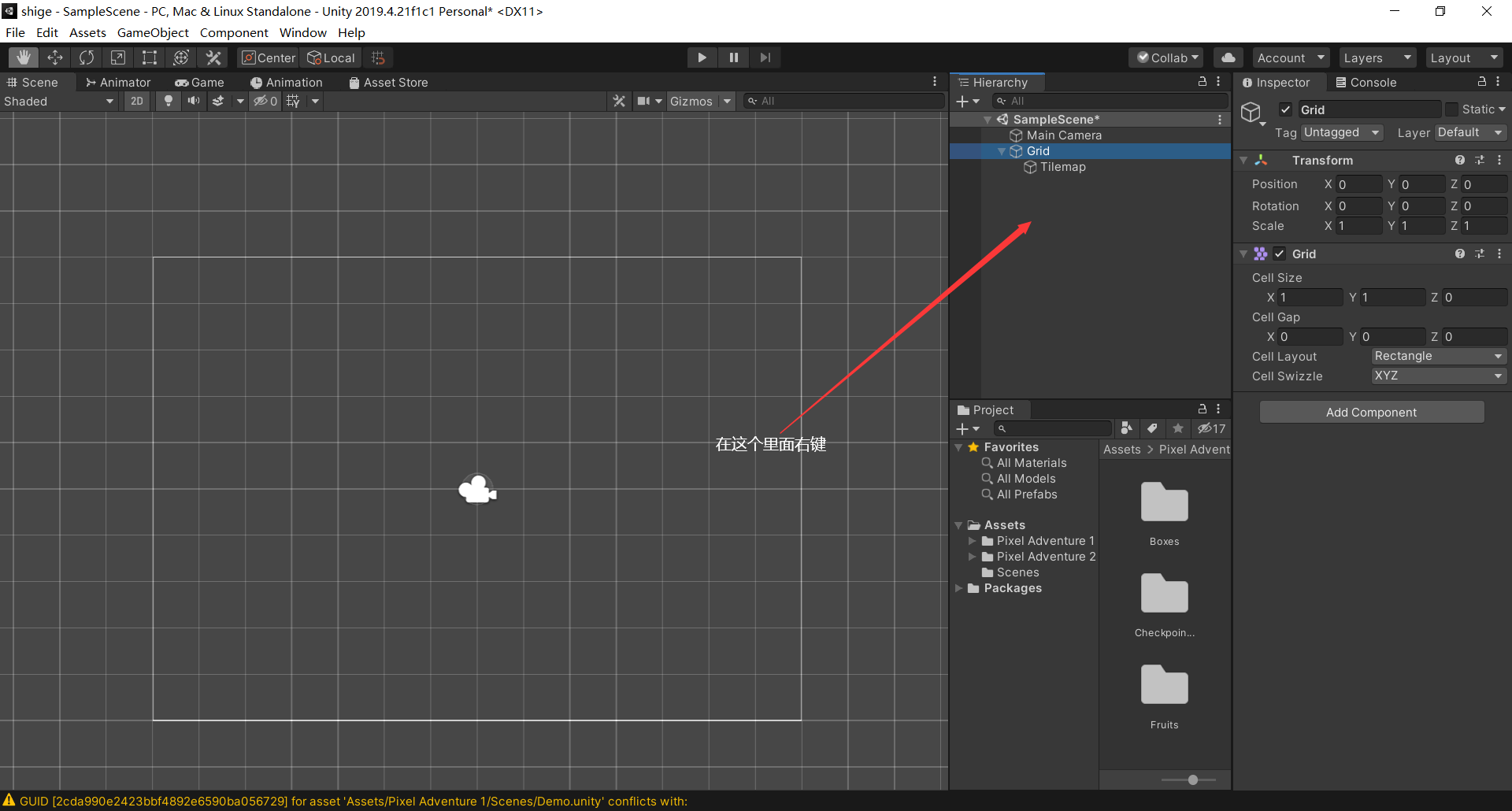Toggle scene lighting bulb icon

[169, 101]
